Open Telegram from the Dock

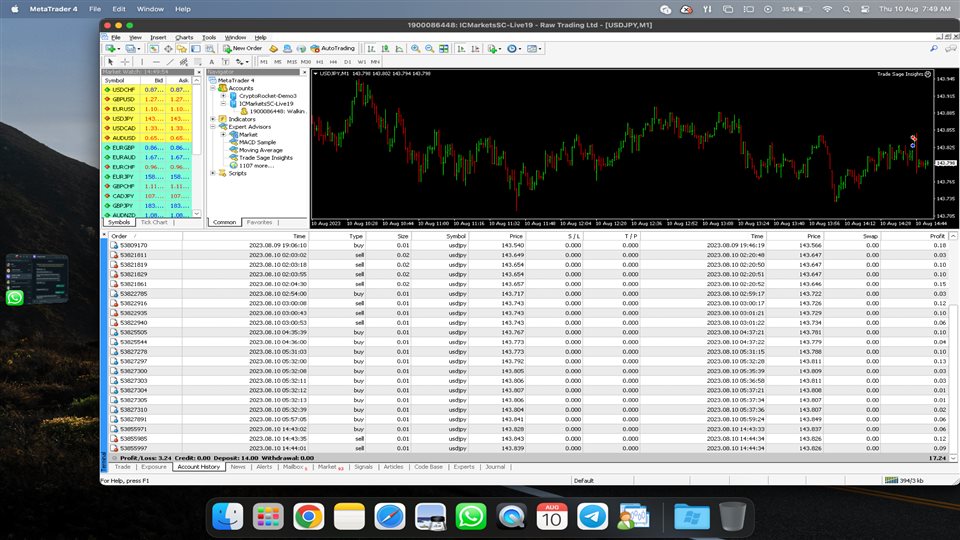(592, 516)
